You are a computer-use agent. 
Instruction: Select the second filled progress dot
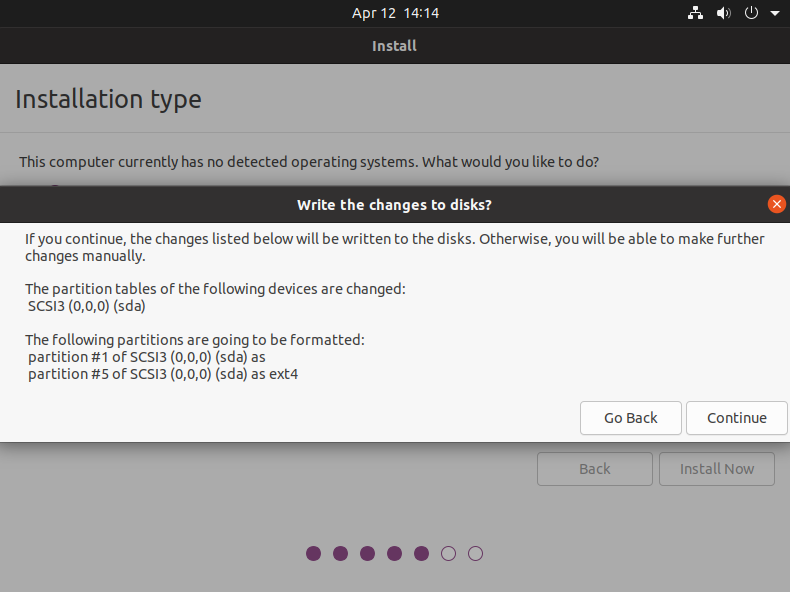[x=341, y=554]
